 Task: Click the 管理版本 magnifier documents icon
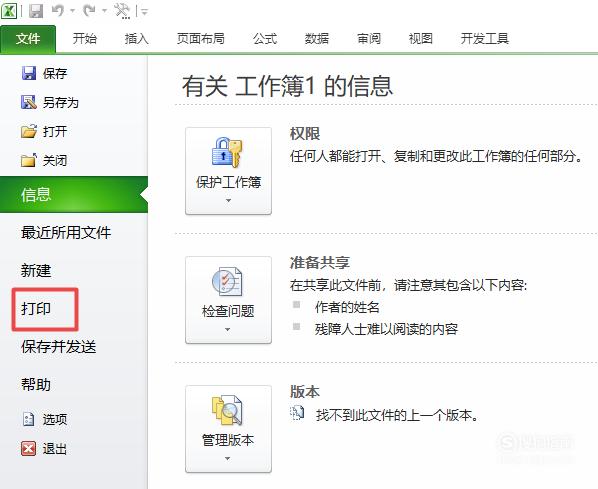pyautogui.click(x=227, y=410)
